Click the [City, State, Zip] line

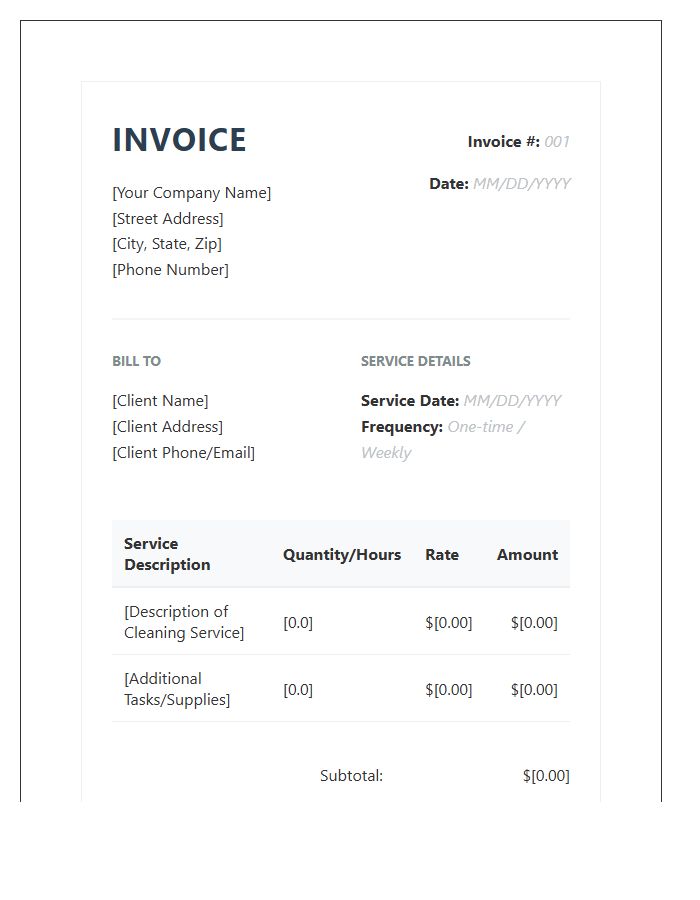point(167,244)
